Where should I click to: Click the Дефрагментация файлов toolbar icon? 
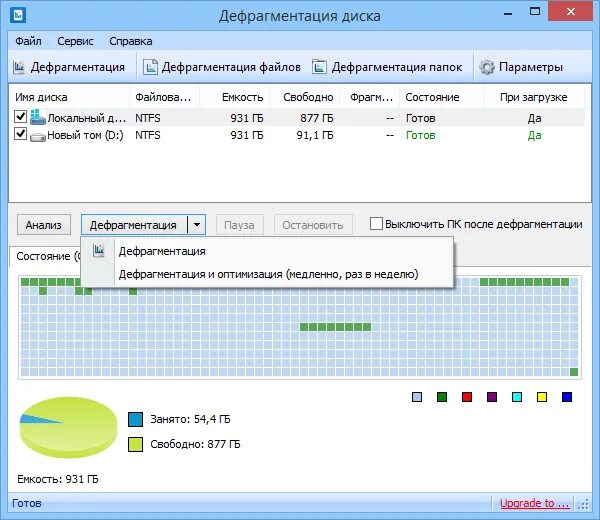[x=150, y=67]
